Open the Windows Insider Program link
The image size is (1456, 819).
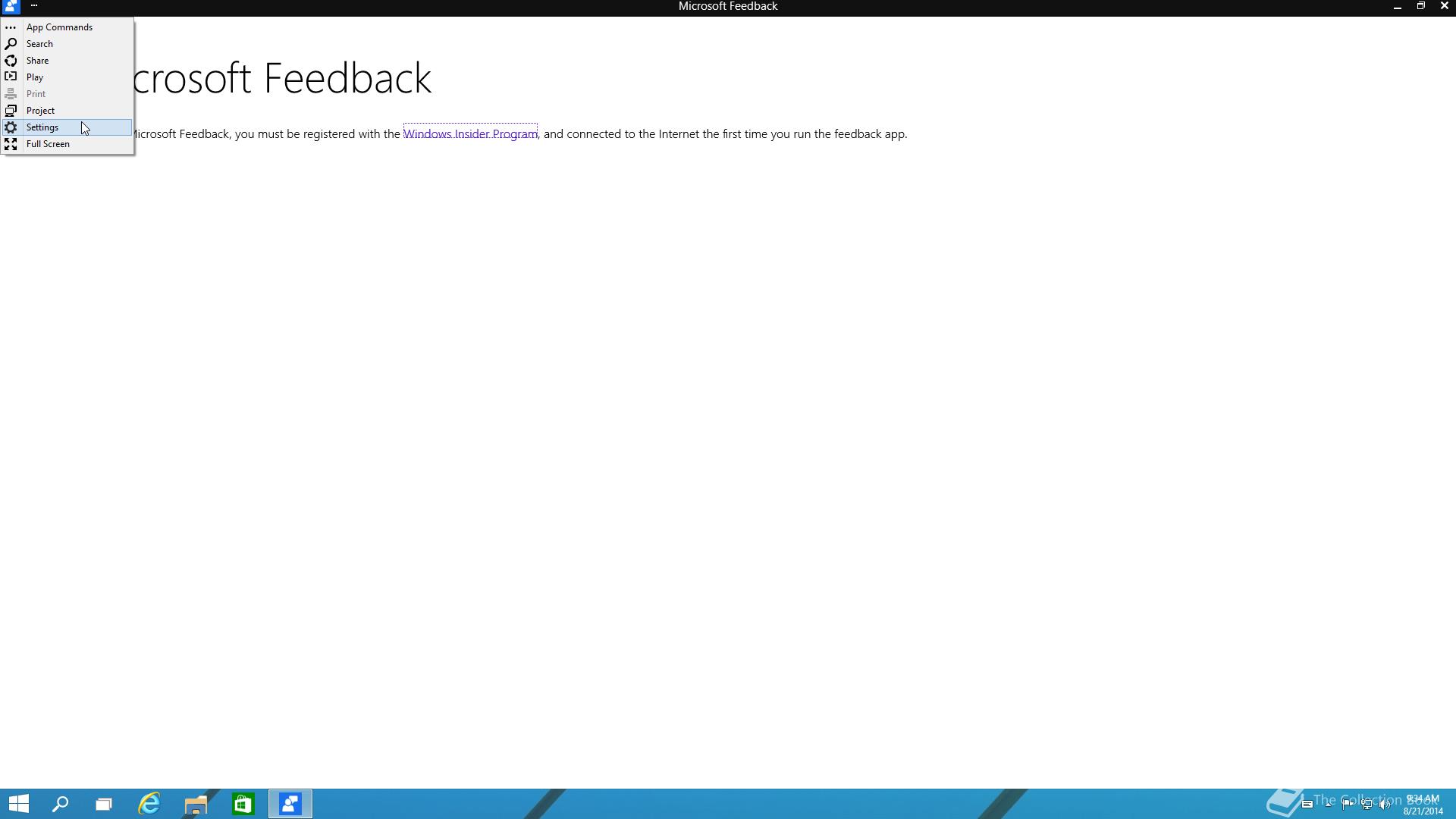[x=470, y=134]
